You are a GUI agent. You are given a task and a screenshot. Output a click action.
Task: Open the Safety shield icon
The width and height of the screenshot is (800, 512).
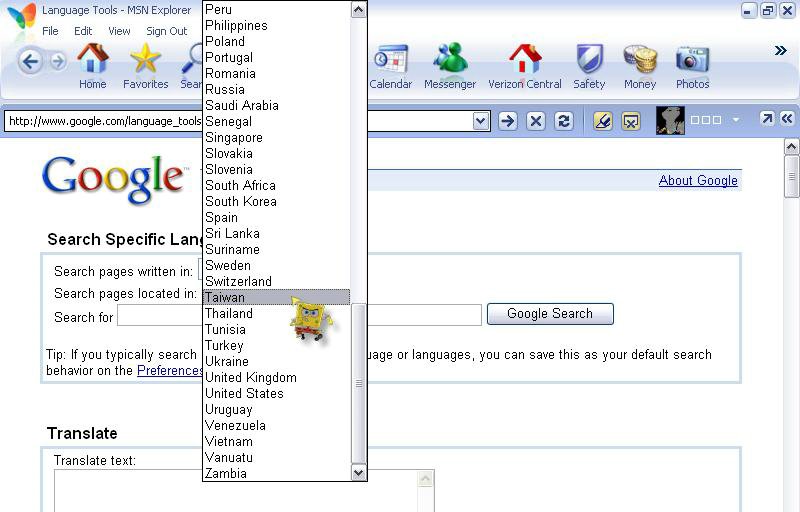pyautogui.click(x=589, y=66)
